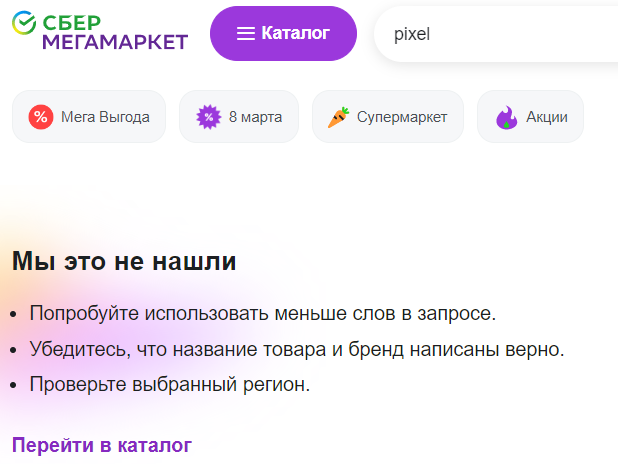Click the Проверьте выбранный регион tip
Viewport: 618px width, 474px height.
point(170,385)
